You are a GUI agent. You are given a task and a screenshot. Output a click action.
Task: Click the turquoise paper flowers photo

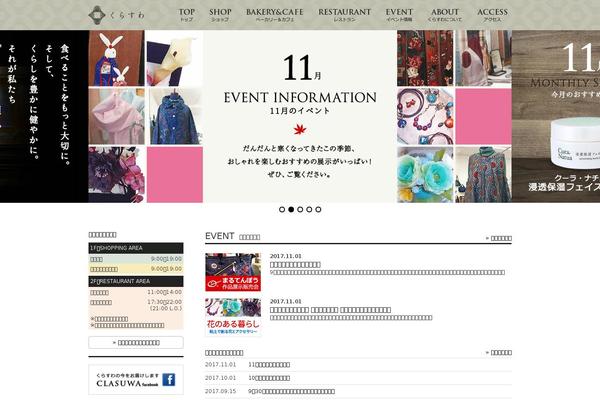click(x=425, y=175)
